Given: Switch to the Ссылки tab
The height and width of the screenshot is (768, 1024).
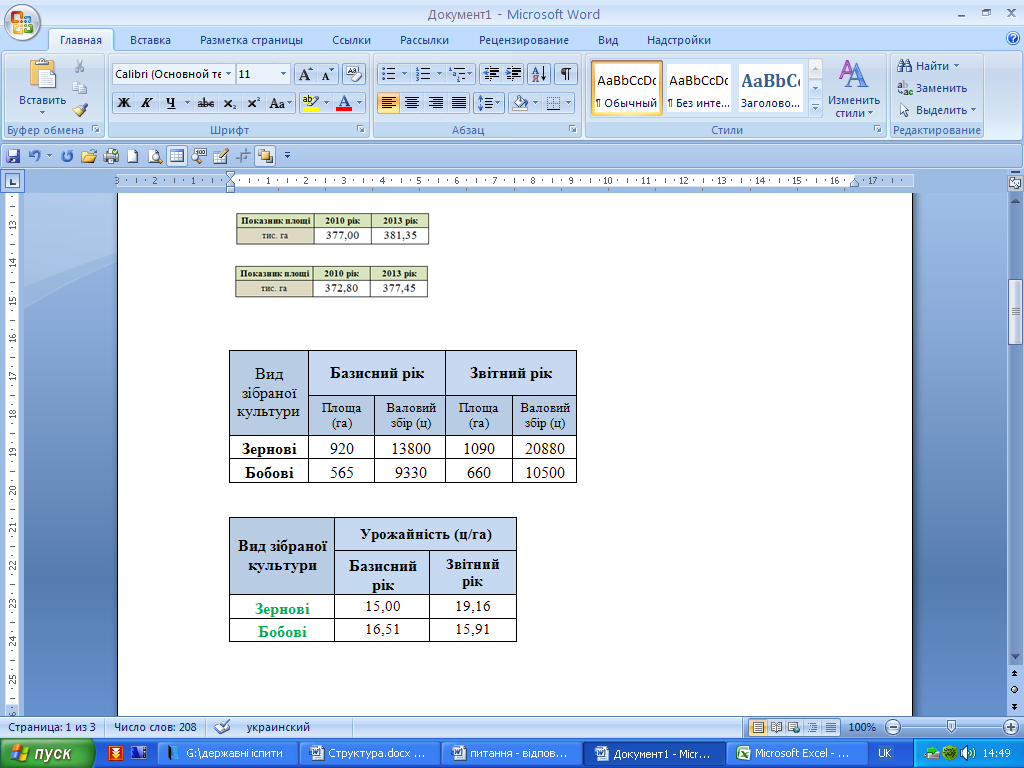Looking at the screenshot, I should point(351,40).
